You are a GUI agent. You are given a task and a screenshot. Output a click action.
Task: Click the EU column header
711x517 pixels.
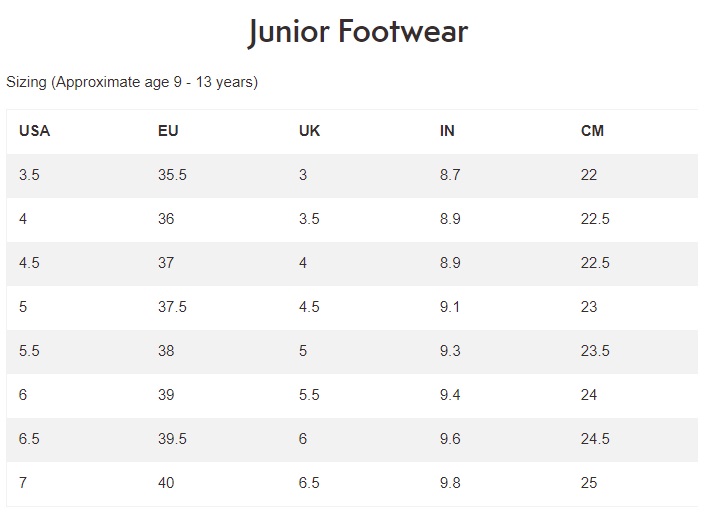tap(168, 131)
